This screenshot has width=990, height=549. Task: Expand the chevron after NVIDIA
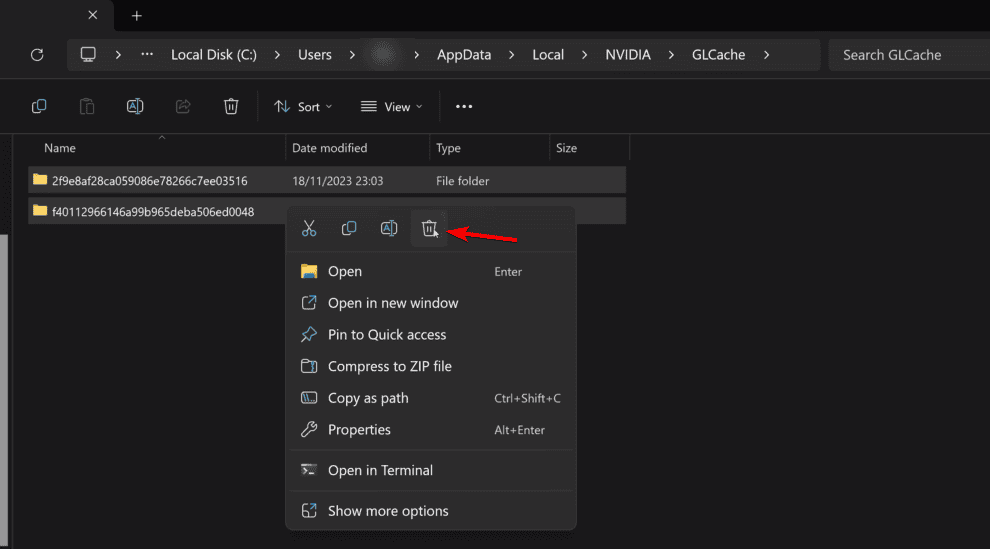pyautogui.click(x=671, y=55)
